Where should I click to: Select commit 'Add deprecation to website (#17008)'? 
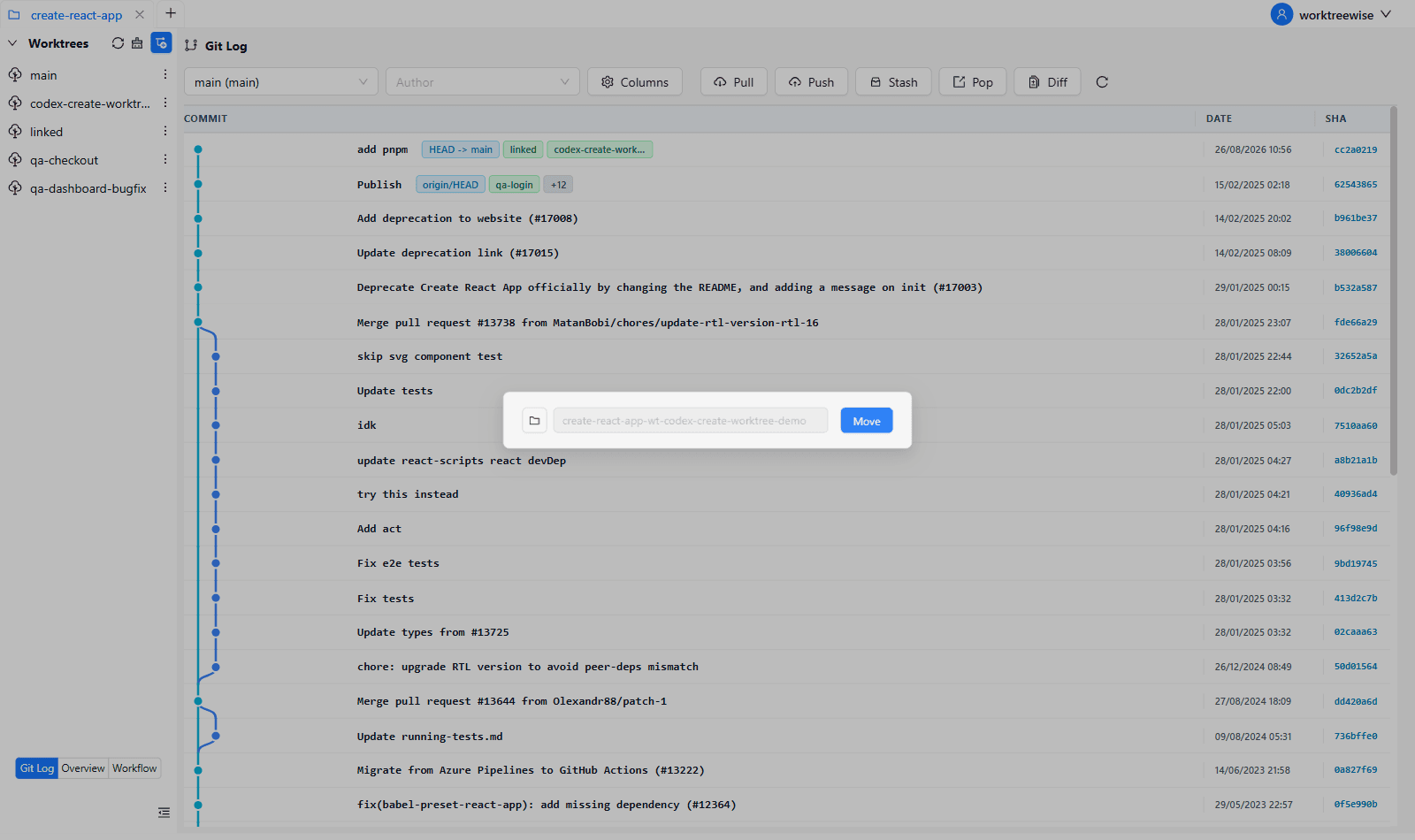tap(467, 218)
